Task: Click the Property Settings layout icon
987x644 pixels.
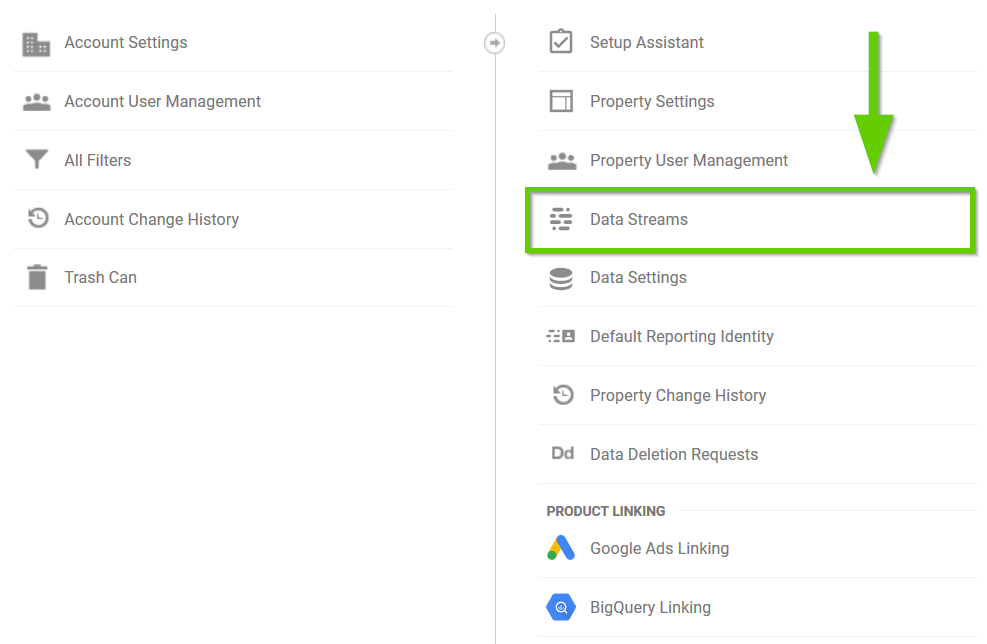Action: [561, 101]
